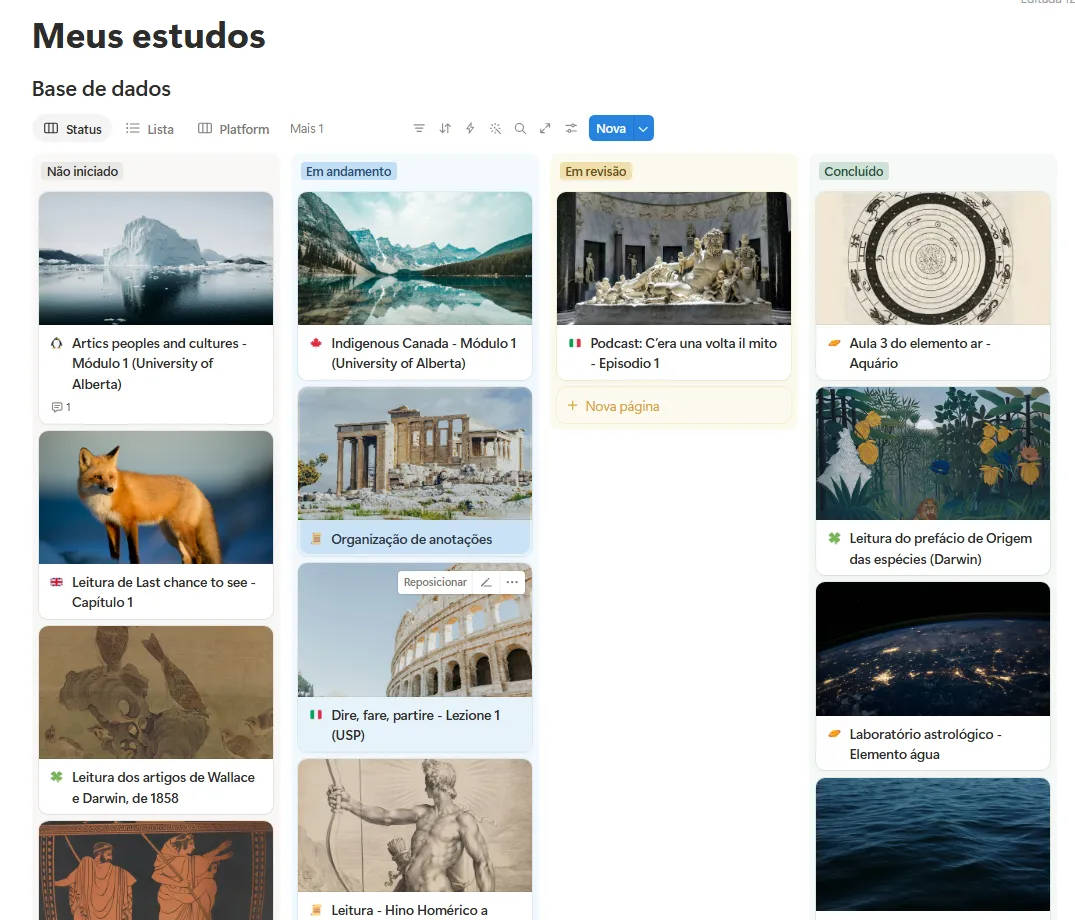
Task: Click the Italian flag icon on Dire, fare card
Action: pos(316,715)
